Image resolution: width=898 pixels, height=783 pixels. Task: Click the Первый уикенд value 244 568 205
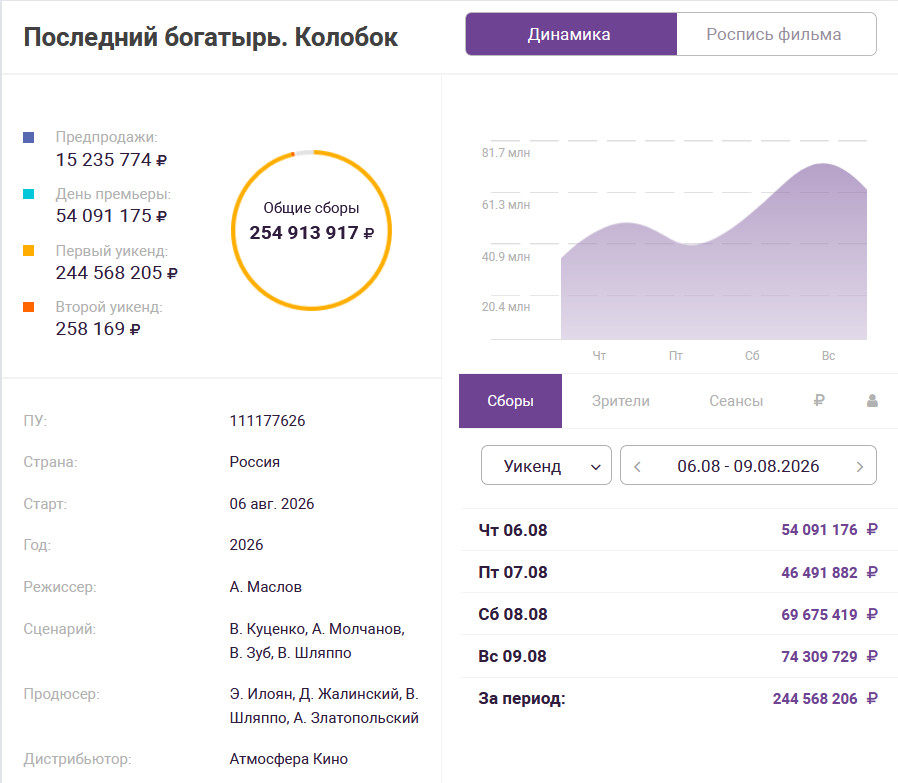click(116, 273)
